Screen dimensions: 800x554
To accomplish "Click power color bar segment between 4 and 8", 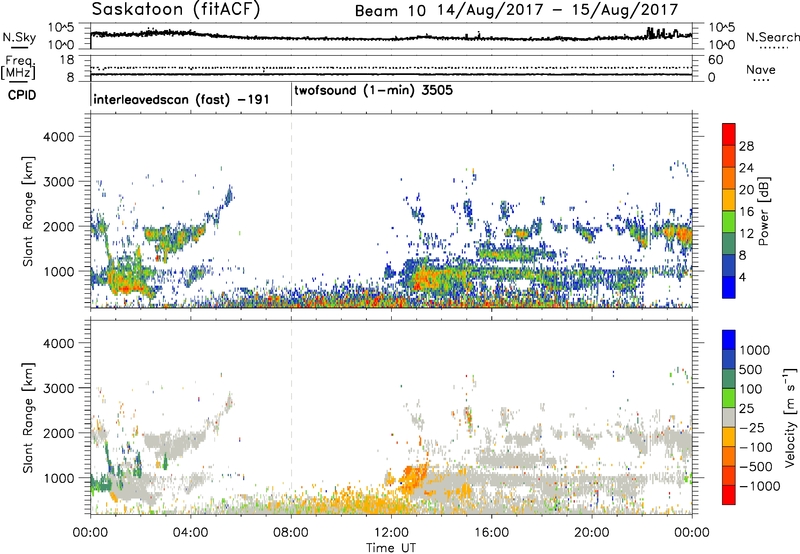I will [729, 266].
